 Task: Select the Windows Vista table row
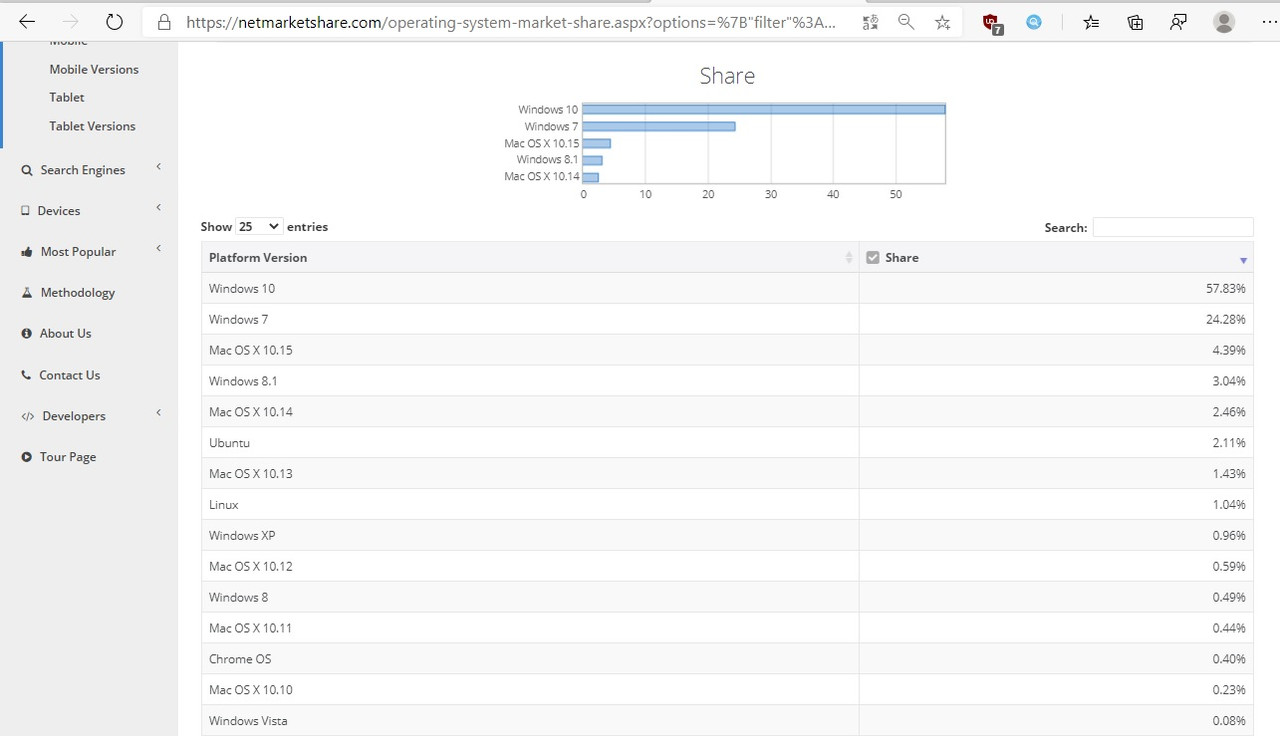(x=727, y=721)
